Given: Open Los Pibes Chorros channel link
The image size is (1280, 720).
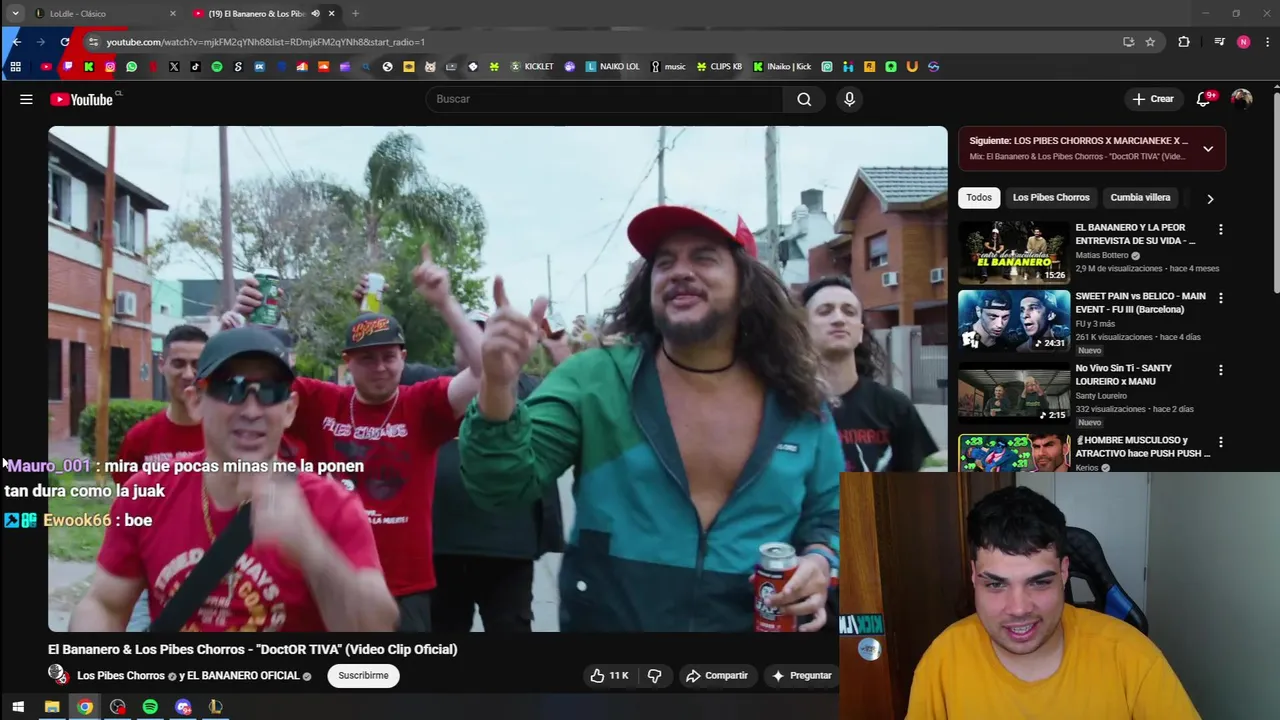Looking at the screenshot, I should [x=121, y=676].
